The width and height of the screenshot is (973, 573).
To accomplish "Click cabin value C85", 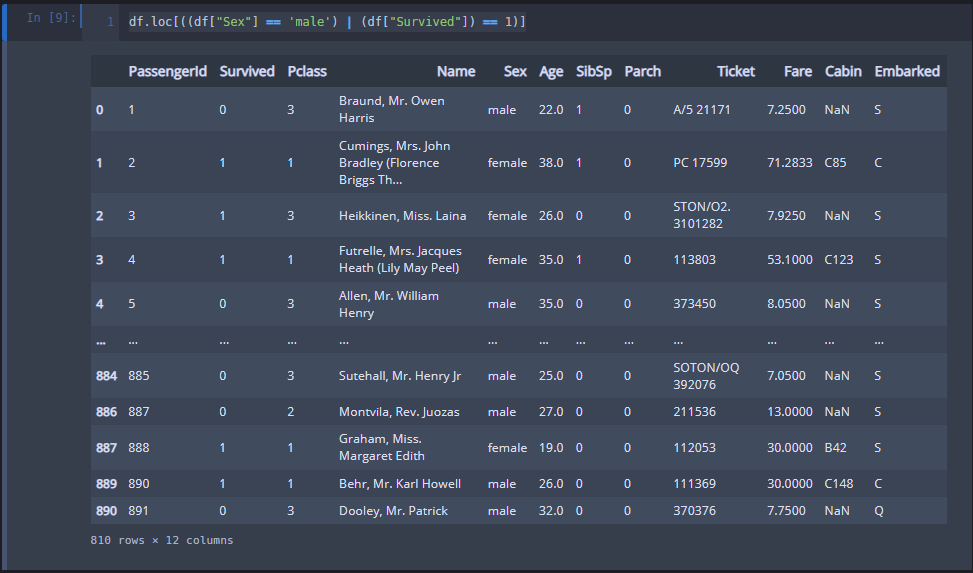I will 835,163.
